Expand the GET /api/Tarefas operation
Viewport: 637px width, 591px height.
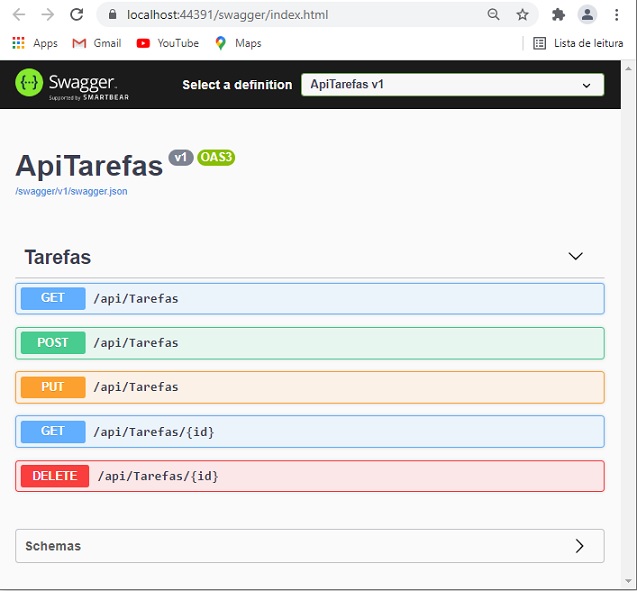click(310, 299)
